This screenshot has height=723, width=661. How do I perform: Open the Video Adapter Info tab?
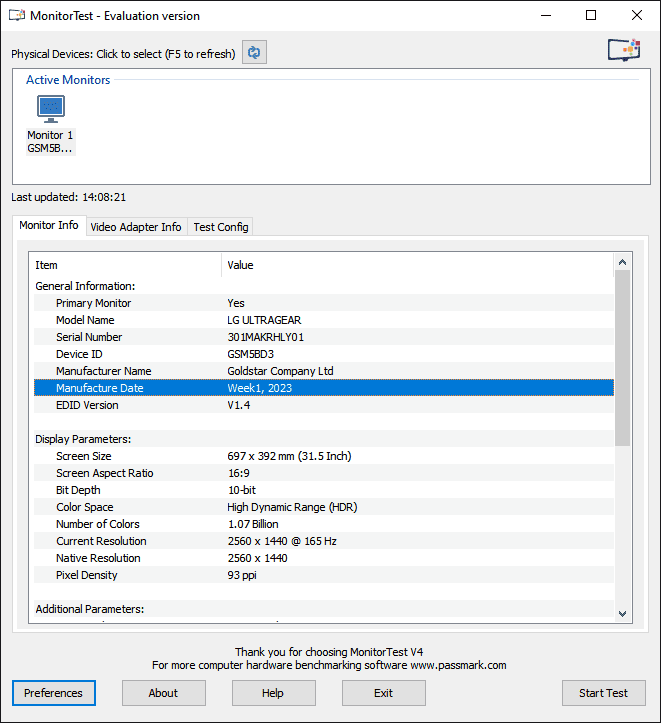(136, 227)
